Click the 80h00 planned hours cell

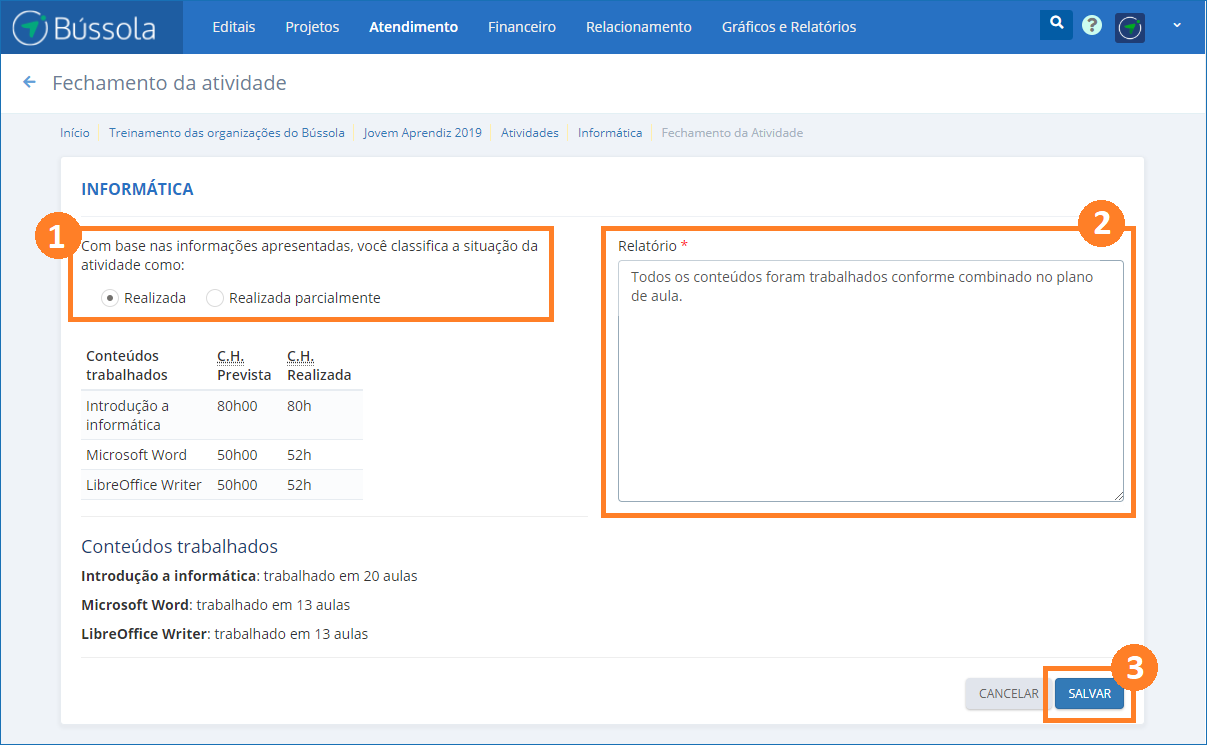coord(237,406)
